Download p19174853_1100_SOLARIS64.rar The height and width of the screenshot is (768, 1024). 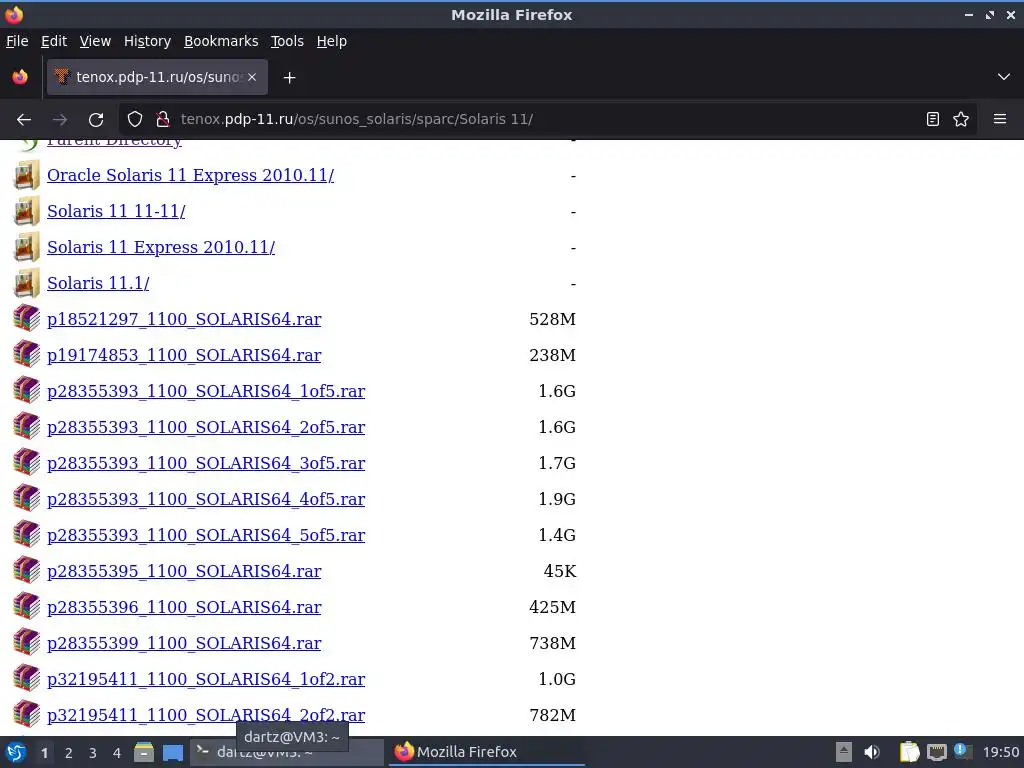184,355
